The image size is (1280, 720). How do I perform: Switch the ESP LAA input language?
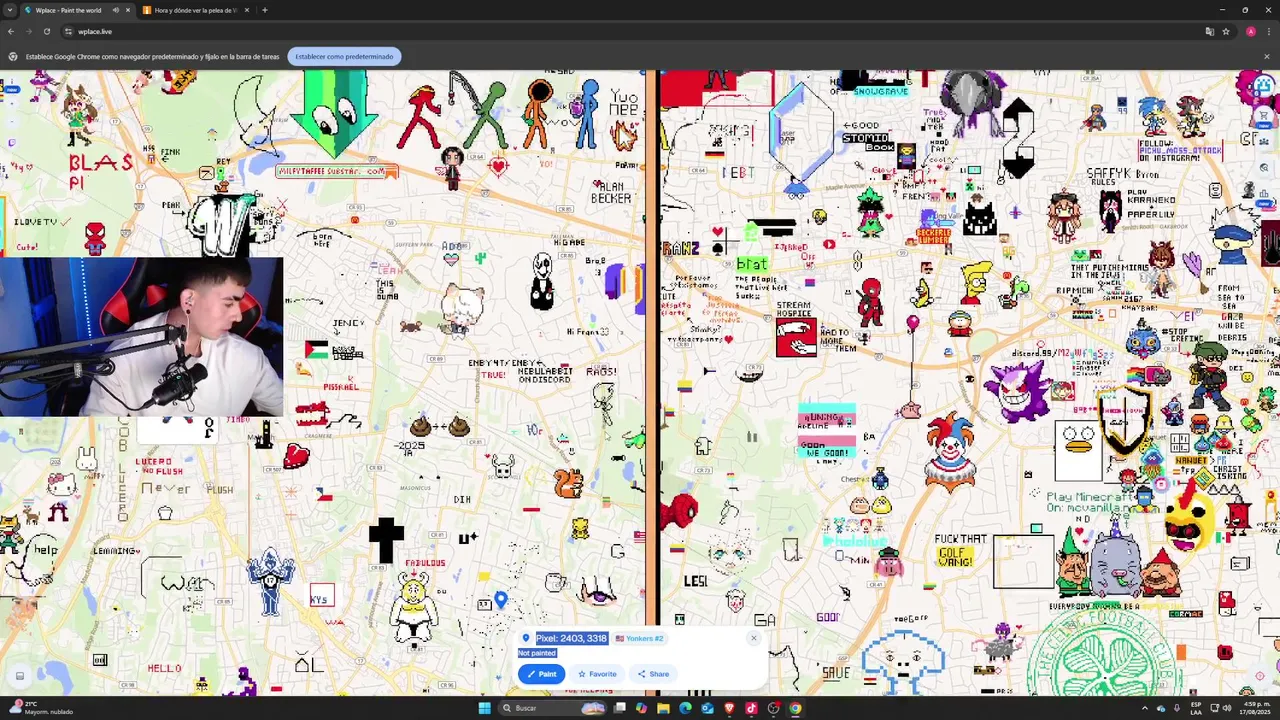click(1195, 708)
